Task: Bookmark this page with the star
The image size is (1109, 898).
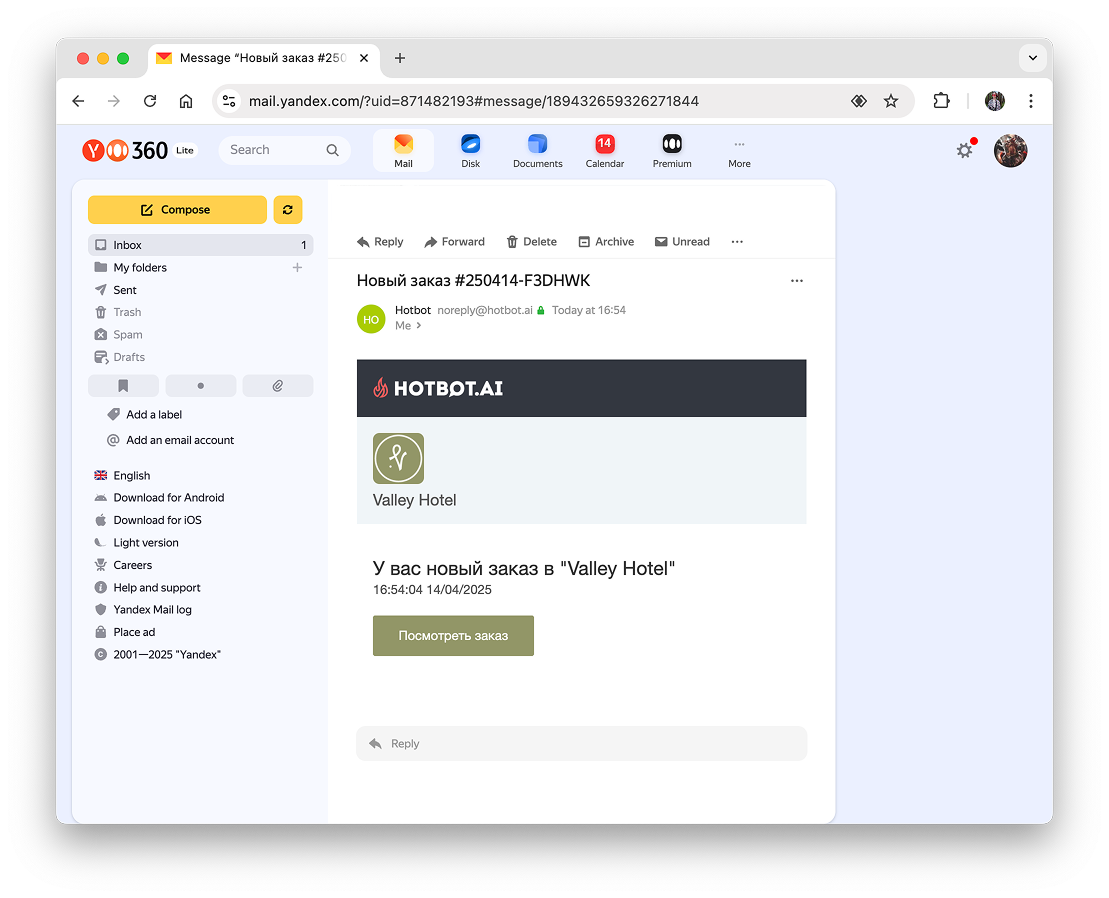Action: click(890, 101)
